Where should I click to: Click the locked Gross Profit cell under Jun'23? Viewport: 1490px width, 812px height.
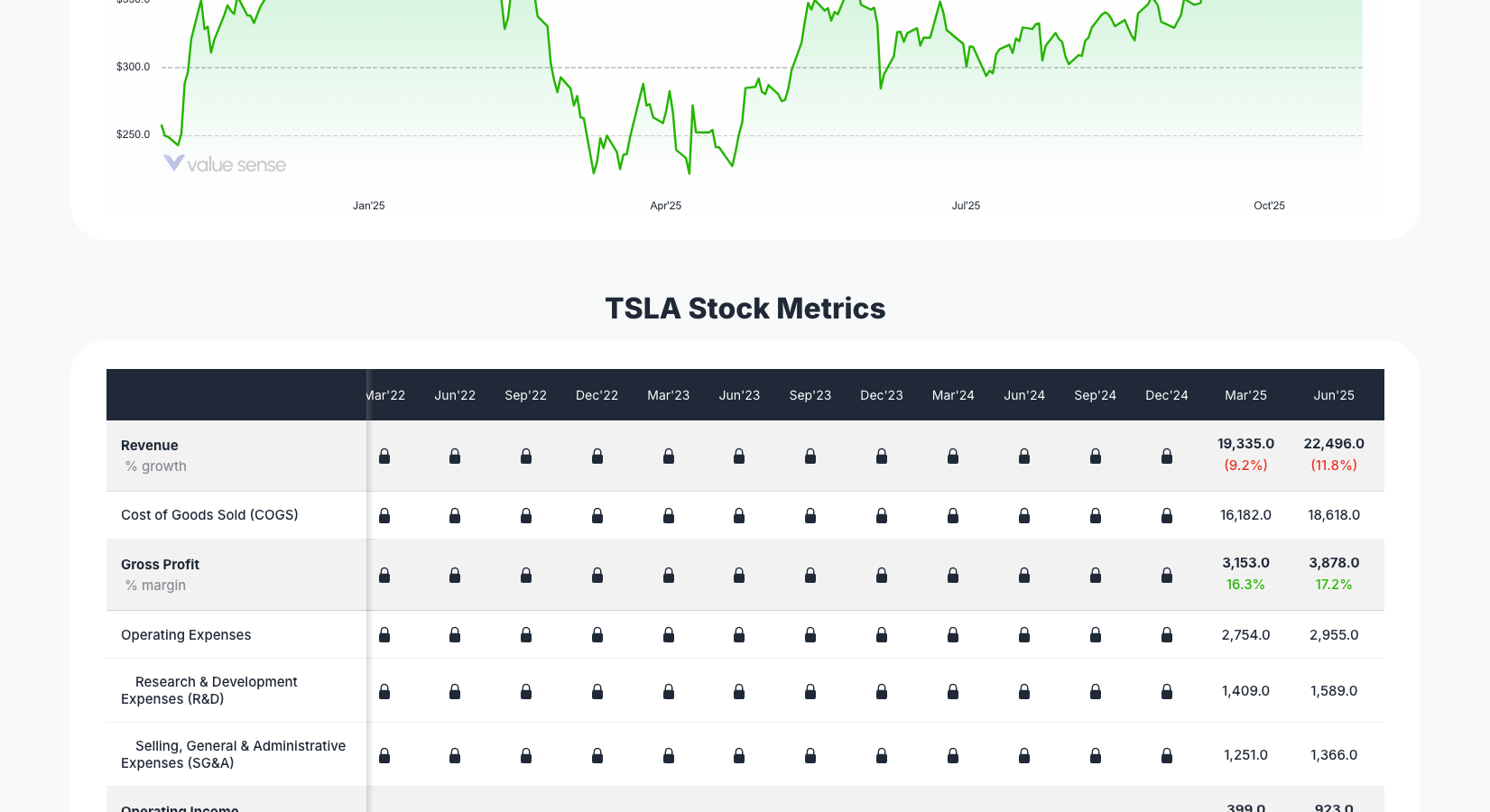click(739, 575)
